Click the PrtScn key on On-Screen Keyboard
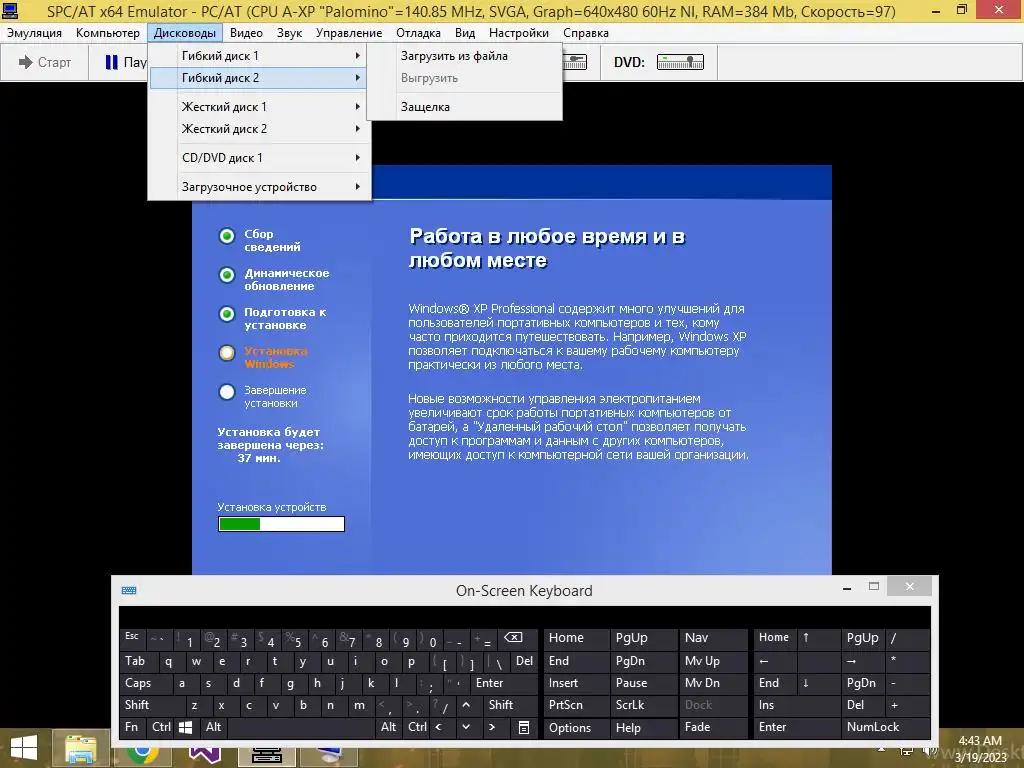The width and height of the screenshot is (1024, 768). coord(576,705)
